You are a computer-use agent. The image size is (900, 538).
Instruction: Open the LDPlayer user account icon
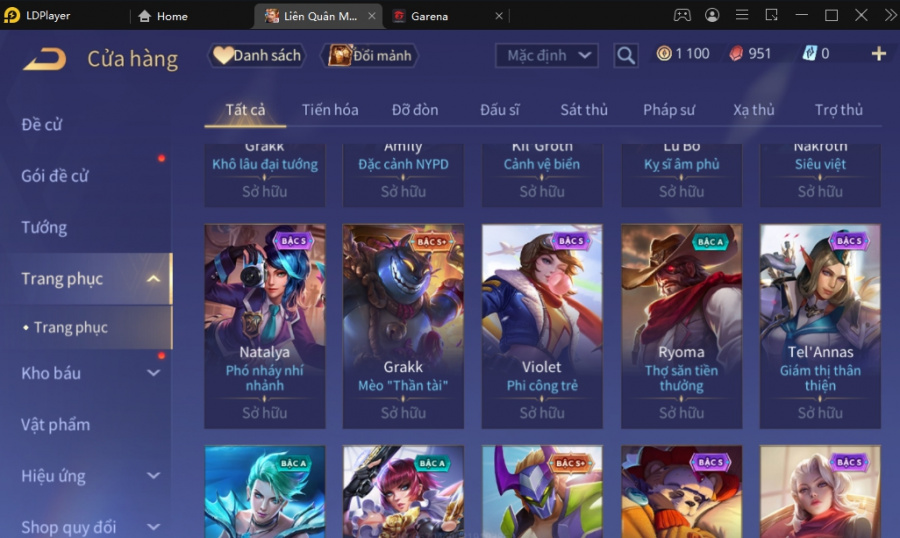coord(712,16)
